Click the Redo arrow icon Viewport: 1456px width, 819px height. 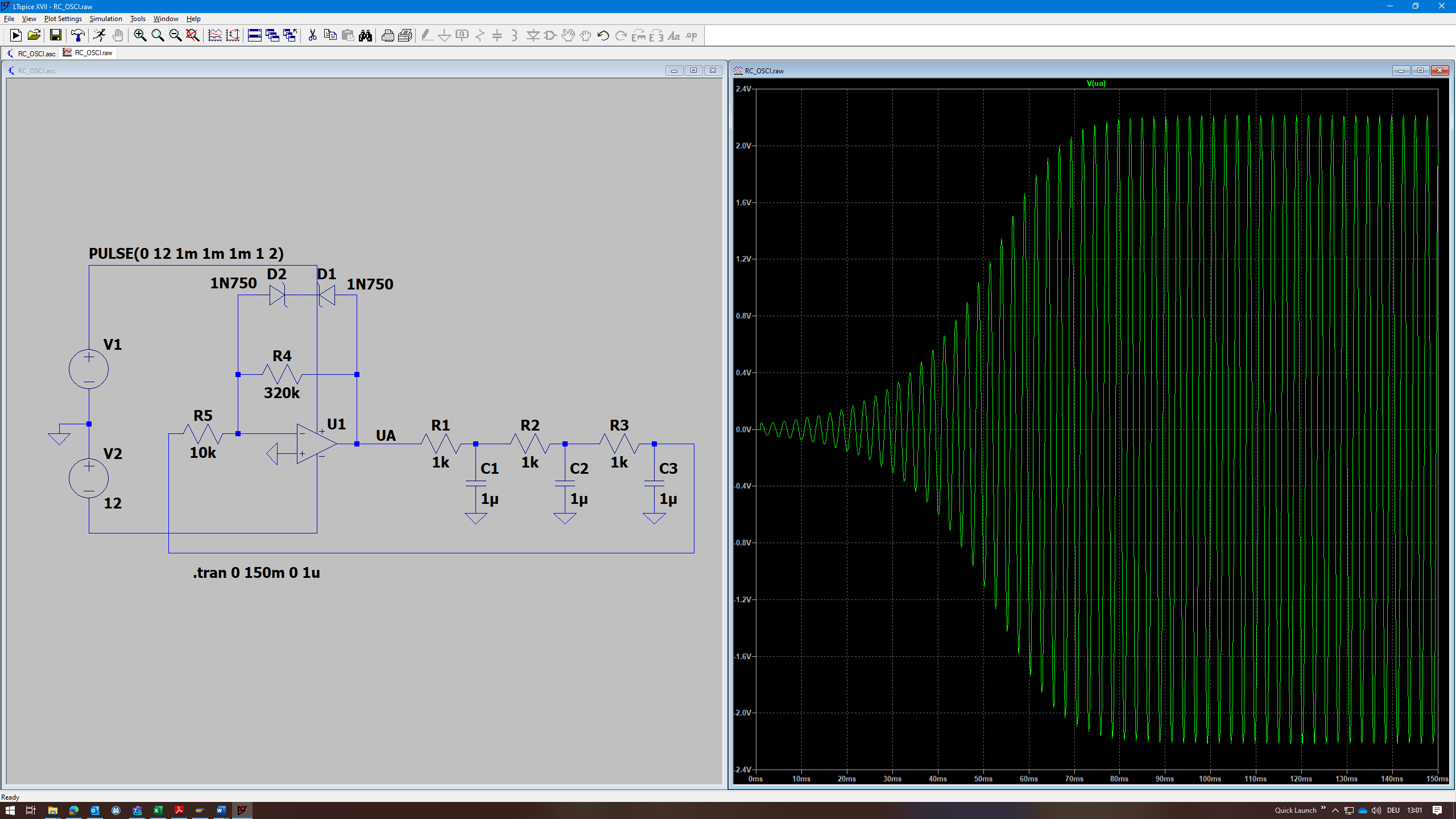(621, 35)
